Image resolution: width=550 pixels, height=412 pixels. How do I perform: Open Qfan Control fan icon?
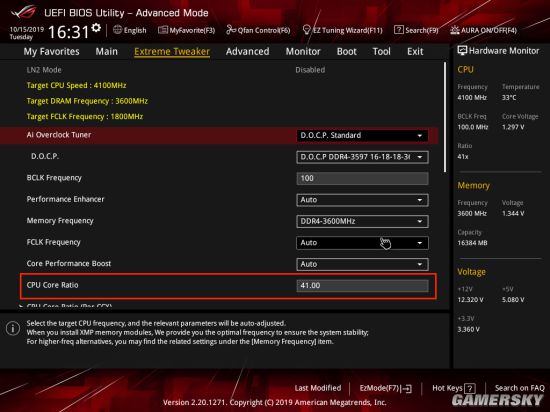coord(231,30)
